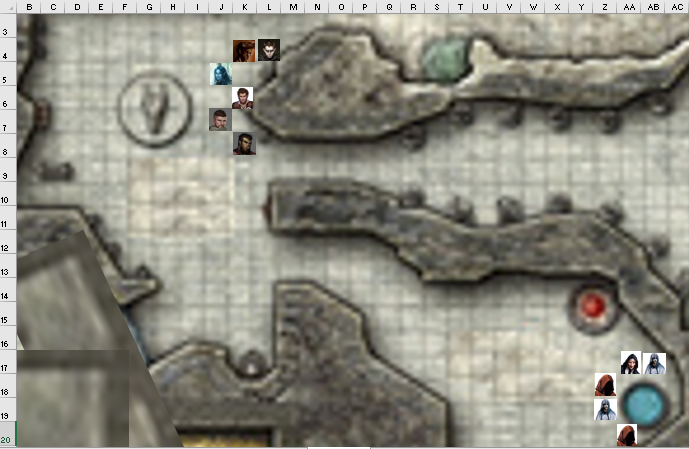Select the gray hooded figure in row 17
Image resolution: width=689 pixels, height=449 pixels.
[655, 363]
